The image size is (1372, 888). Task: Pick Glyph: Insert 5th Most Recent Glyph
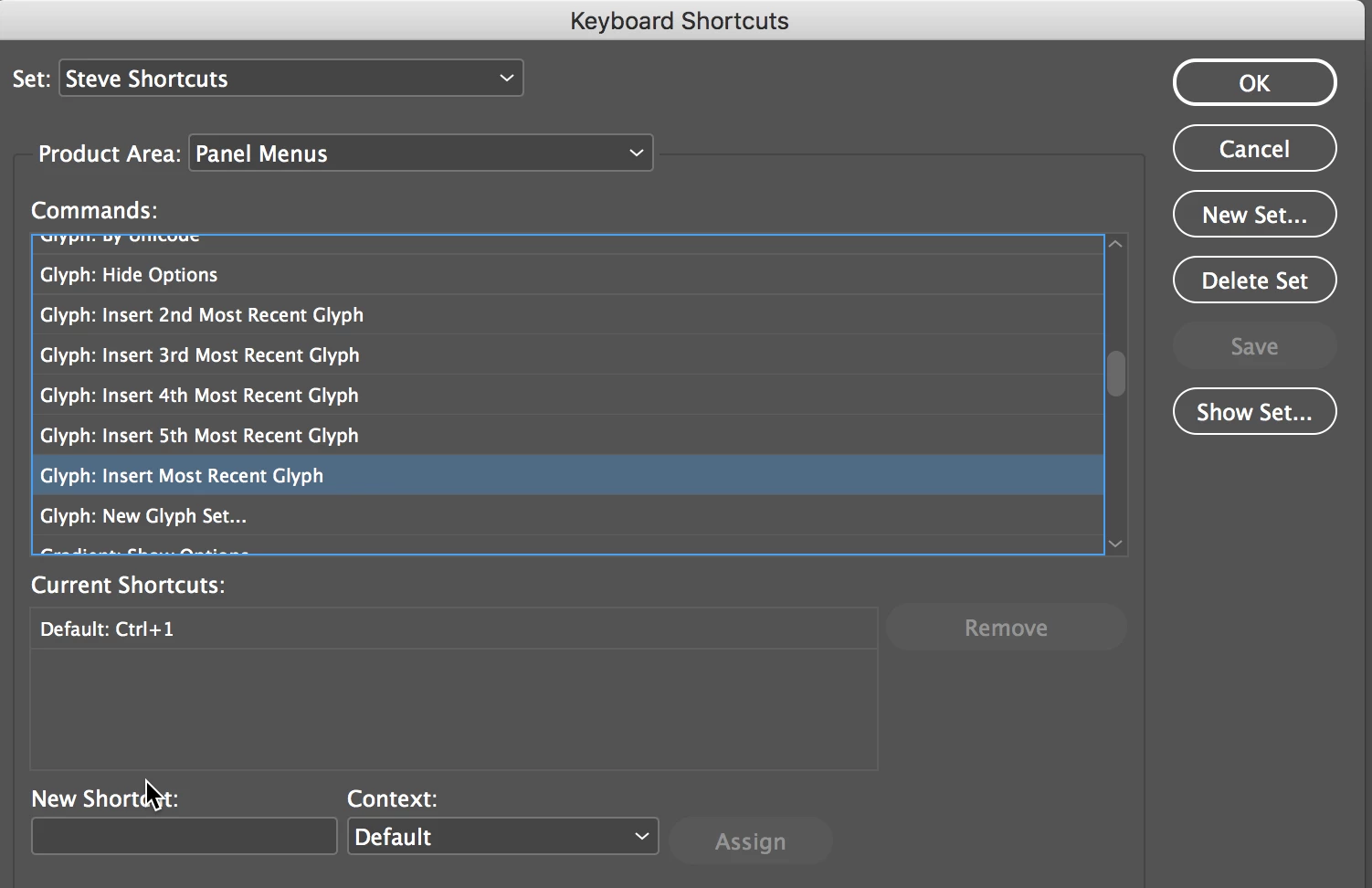pos(199,436)
